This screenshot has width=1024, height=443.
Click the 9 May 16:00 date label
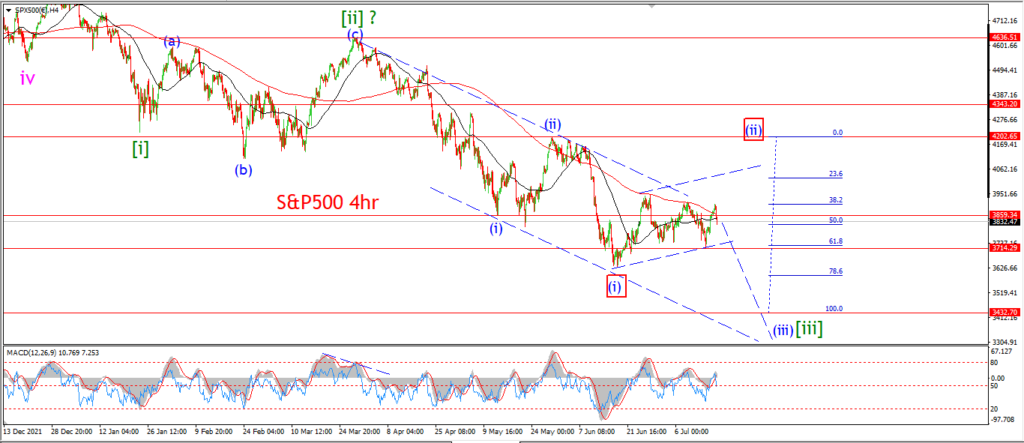[x=504, y=432]
